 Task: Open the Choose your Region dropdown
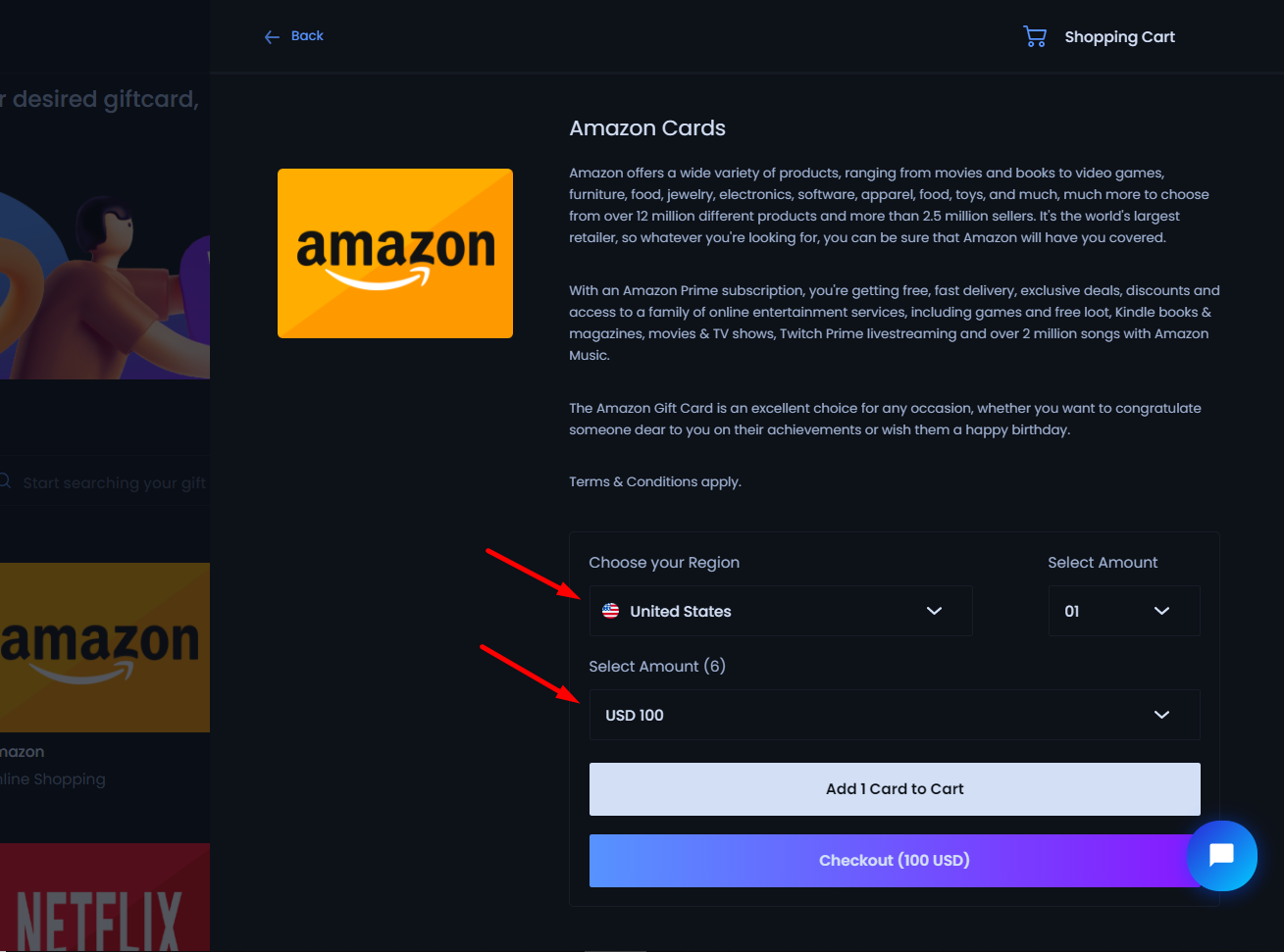point(781,611)
